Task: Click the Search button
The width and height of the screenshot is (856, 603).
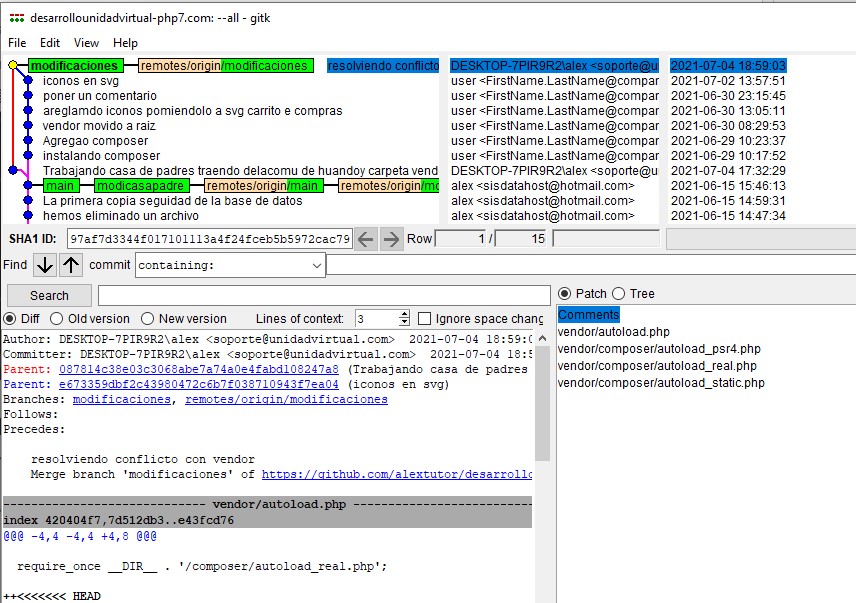Action: [49, 296]
